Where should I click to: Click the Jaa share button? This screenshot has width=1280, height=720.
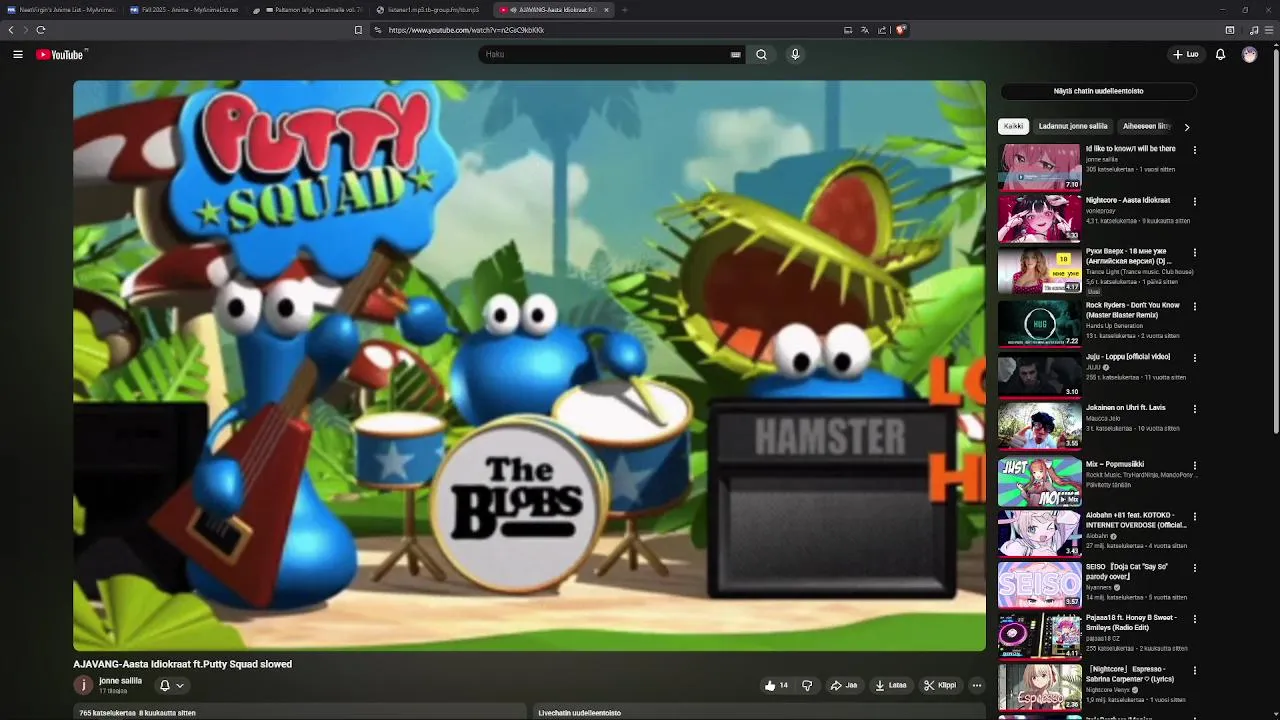[844, 685]
